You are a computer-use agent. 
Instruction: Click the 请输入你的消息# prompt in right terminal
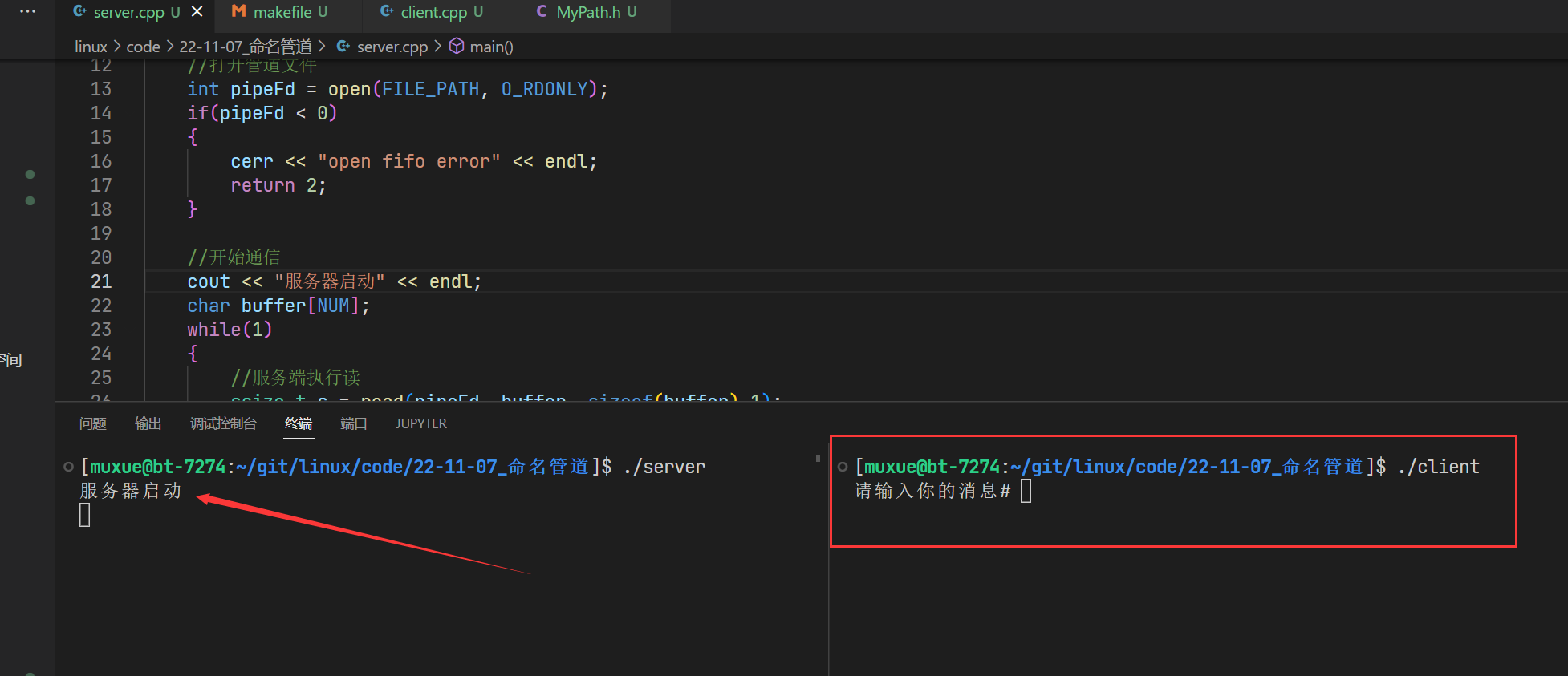(932, 491)
